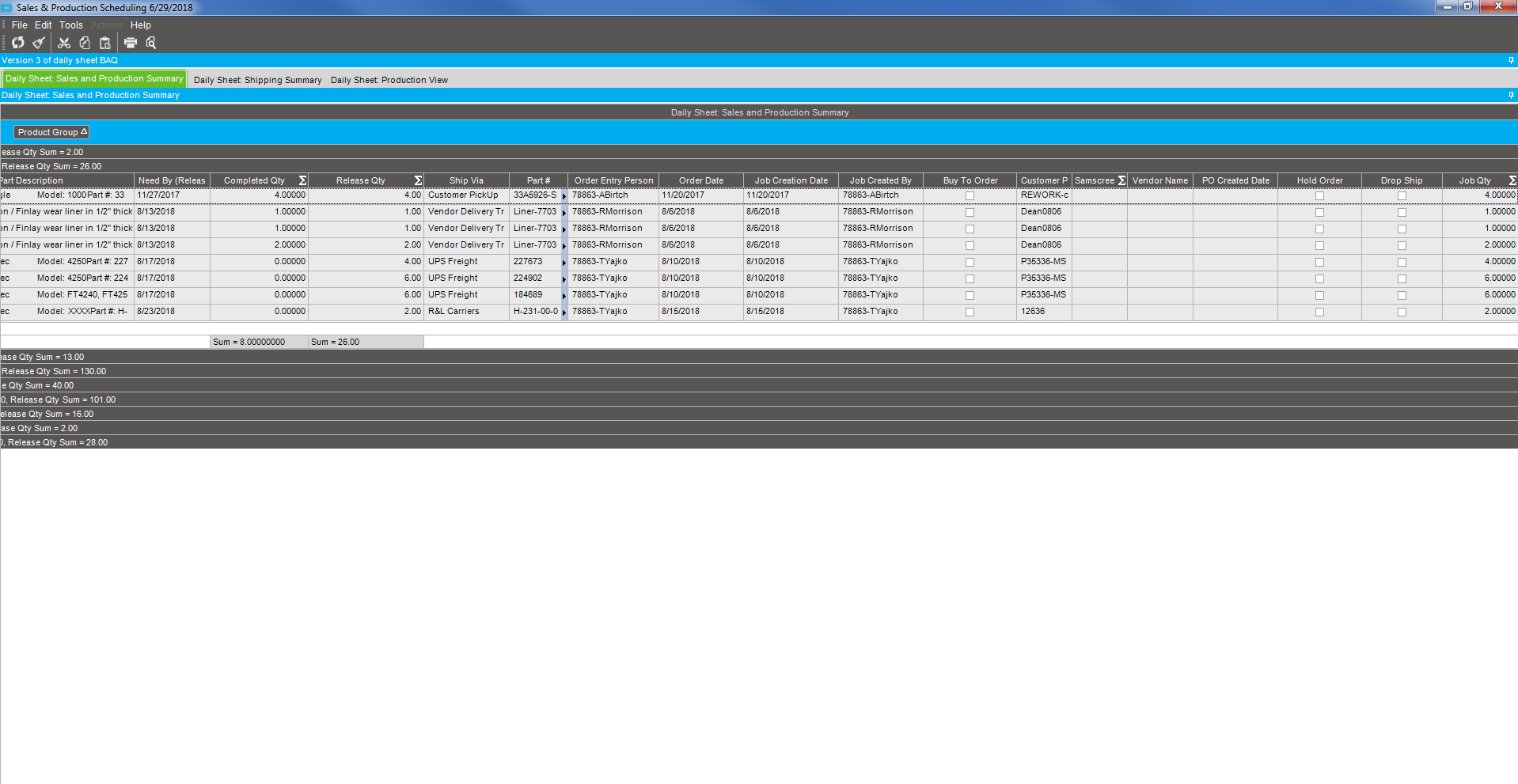Viewport: 1518px width, 784px height.
Task: Click the Clear broom toolbar icon
Action: pyautogui.click(x=38, y=43)
